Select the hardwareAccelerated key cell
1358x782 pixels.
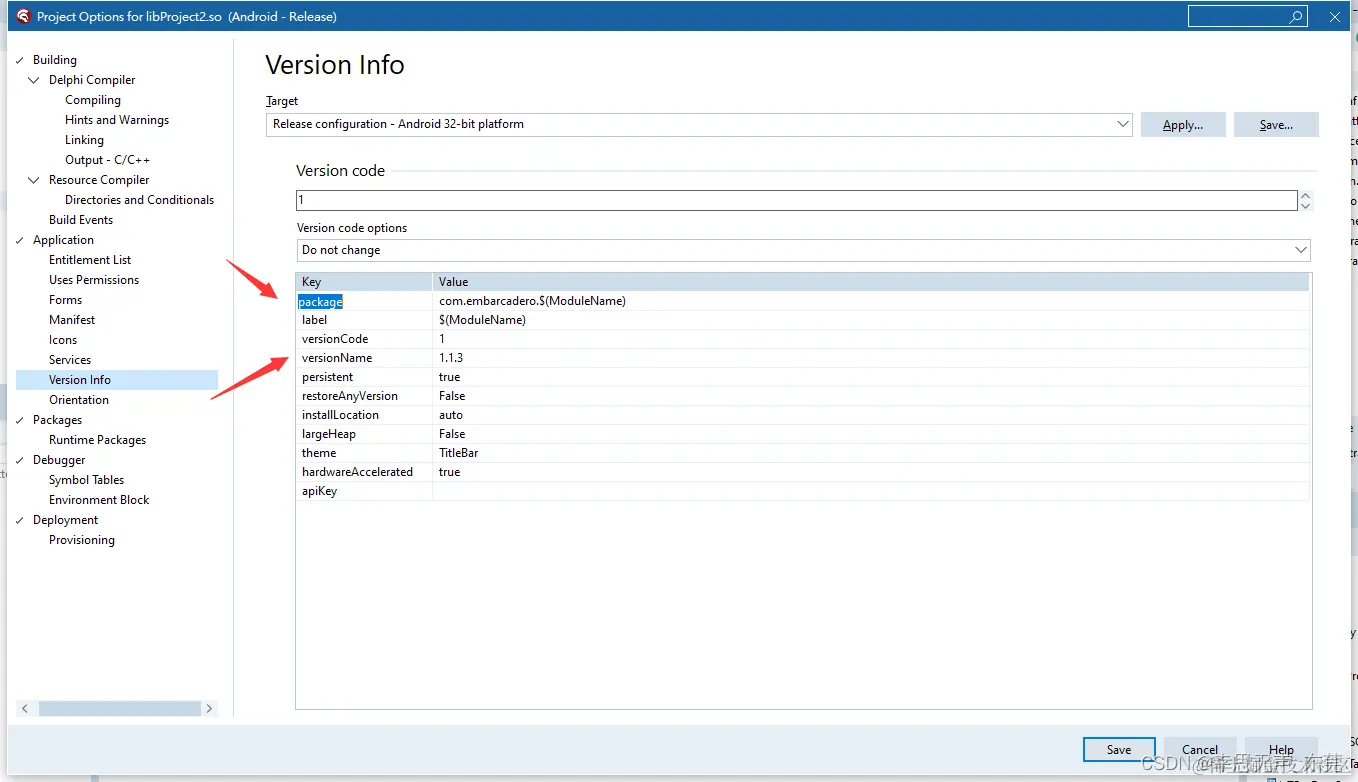point(364,472)
